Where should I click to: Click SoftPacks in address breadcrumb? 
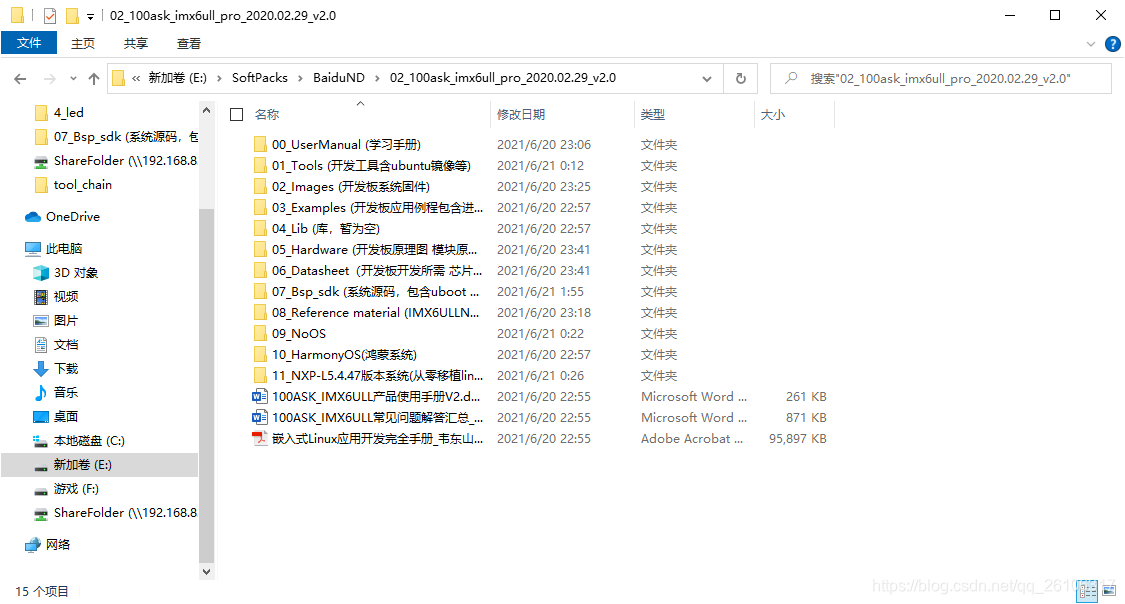click(260, 77)
